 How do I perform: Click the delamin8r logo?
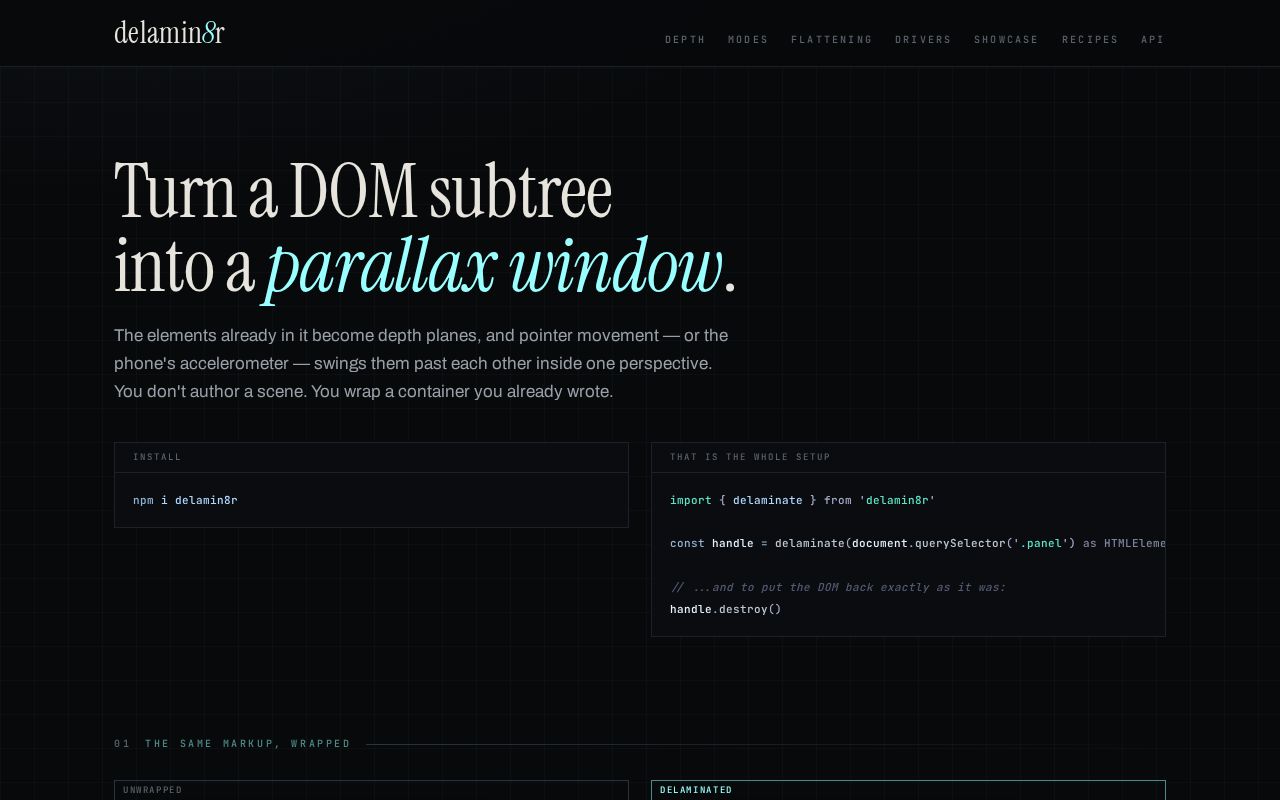coord(169,33)
